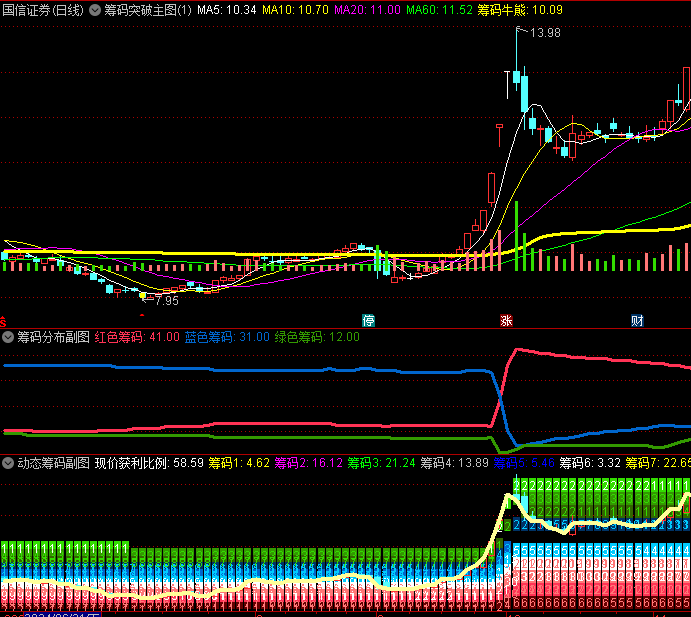The height and width of the screenshot is (617, 691).
Task: Click the 红色筹码: 41.00 label
Action: [137, 338]
